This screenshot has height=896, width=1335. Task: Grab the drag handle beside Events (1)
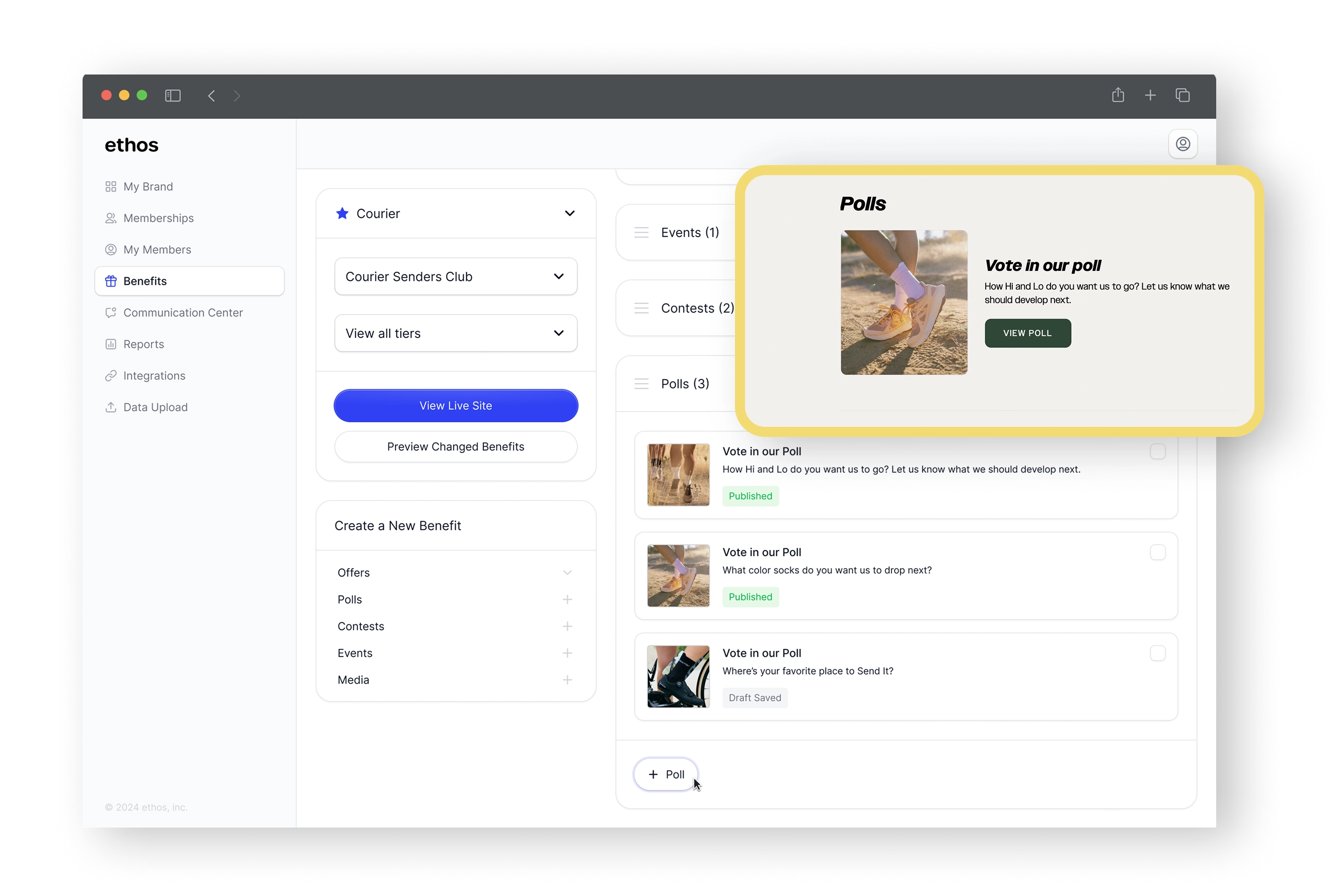click(641, 233)
